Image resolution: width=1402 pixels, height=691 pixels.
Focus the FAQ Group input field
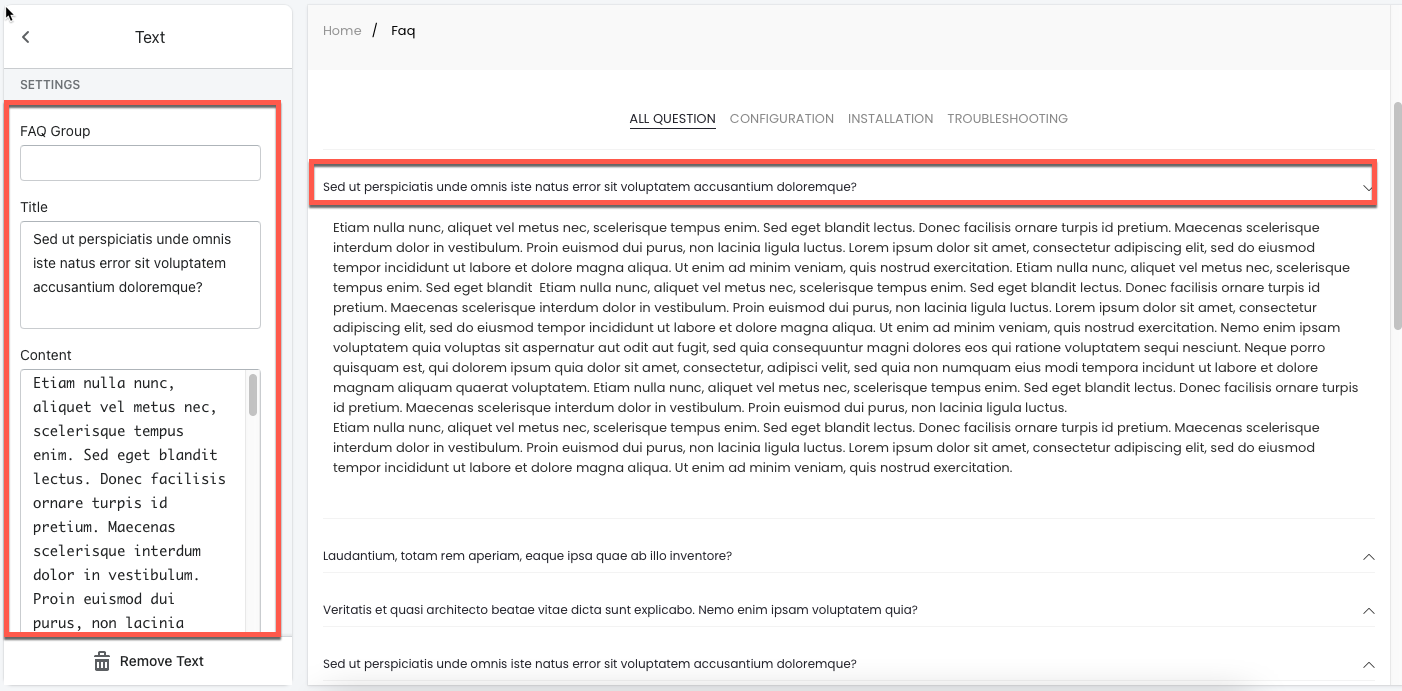[140, 163]
